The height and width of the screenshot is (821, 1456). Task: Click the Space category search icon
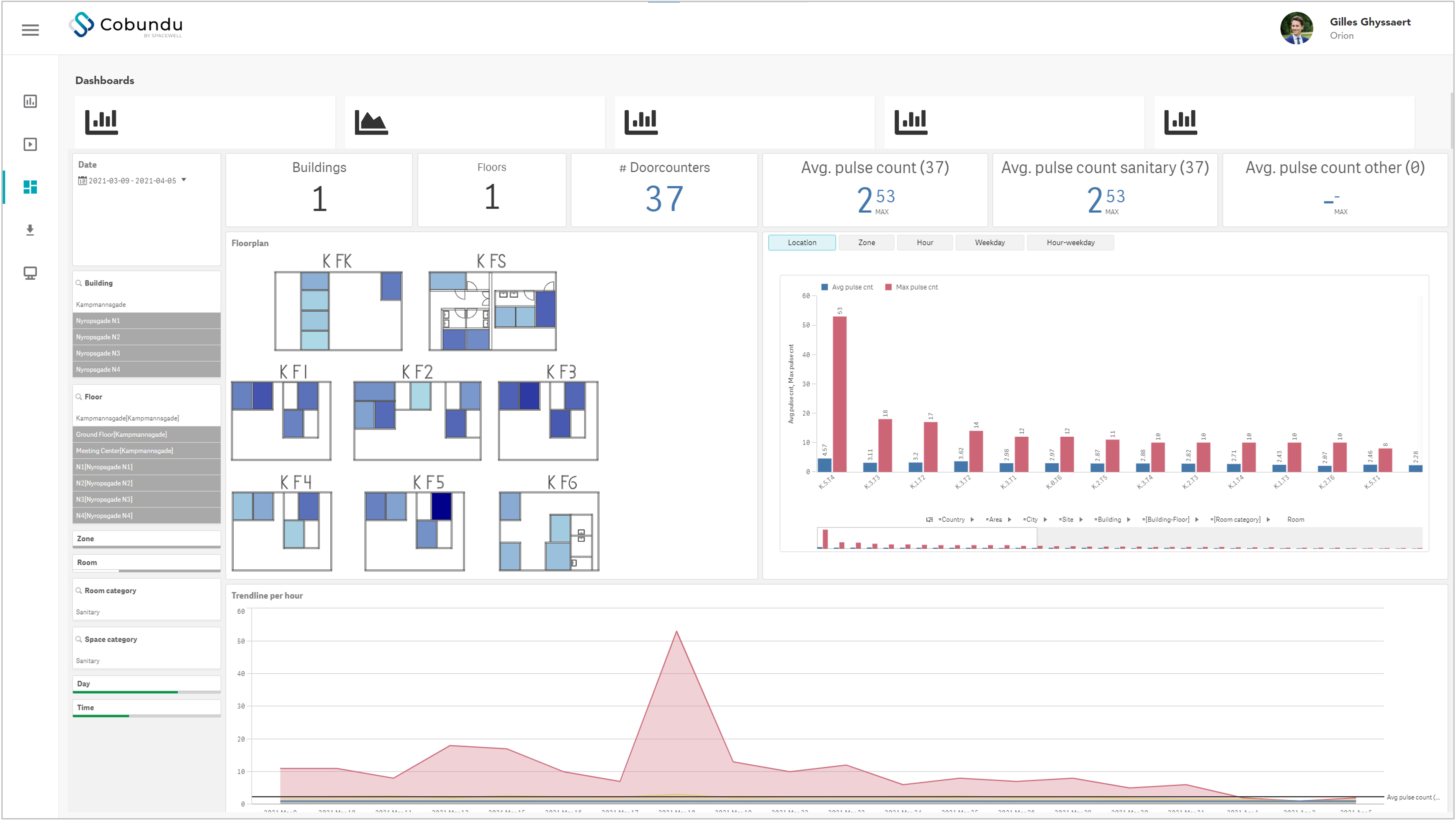pos(79,639)
